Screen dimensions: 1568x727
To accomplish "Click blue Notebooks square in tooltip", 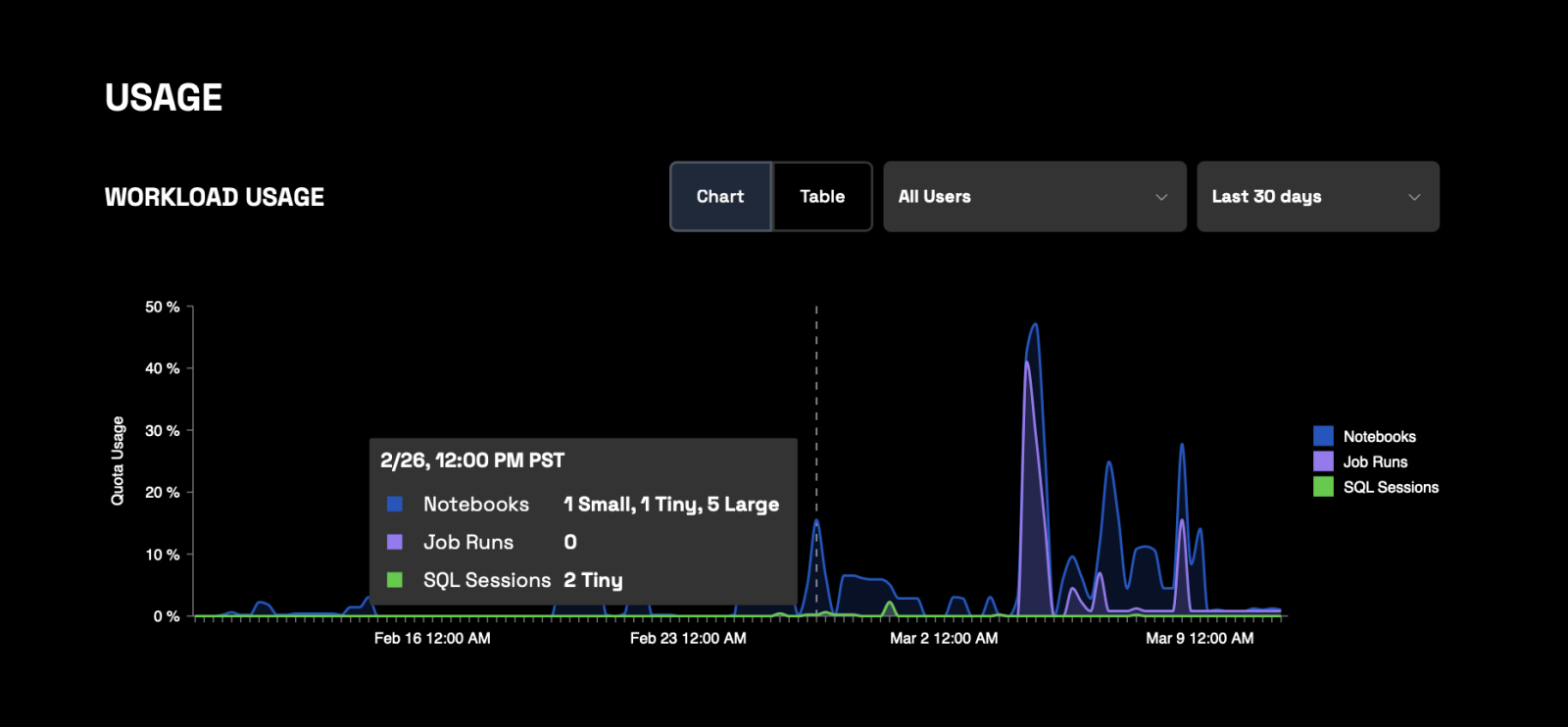I will (395, 505).
